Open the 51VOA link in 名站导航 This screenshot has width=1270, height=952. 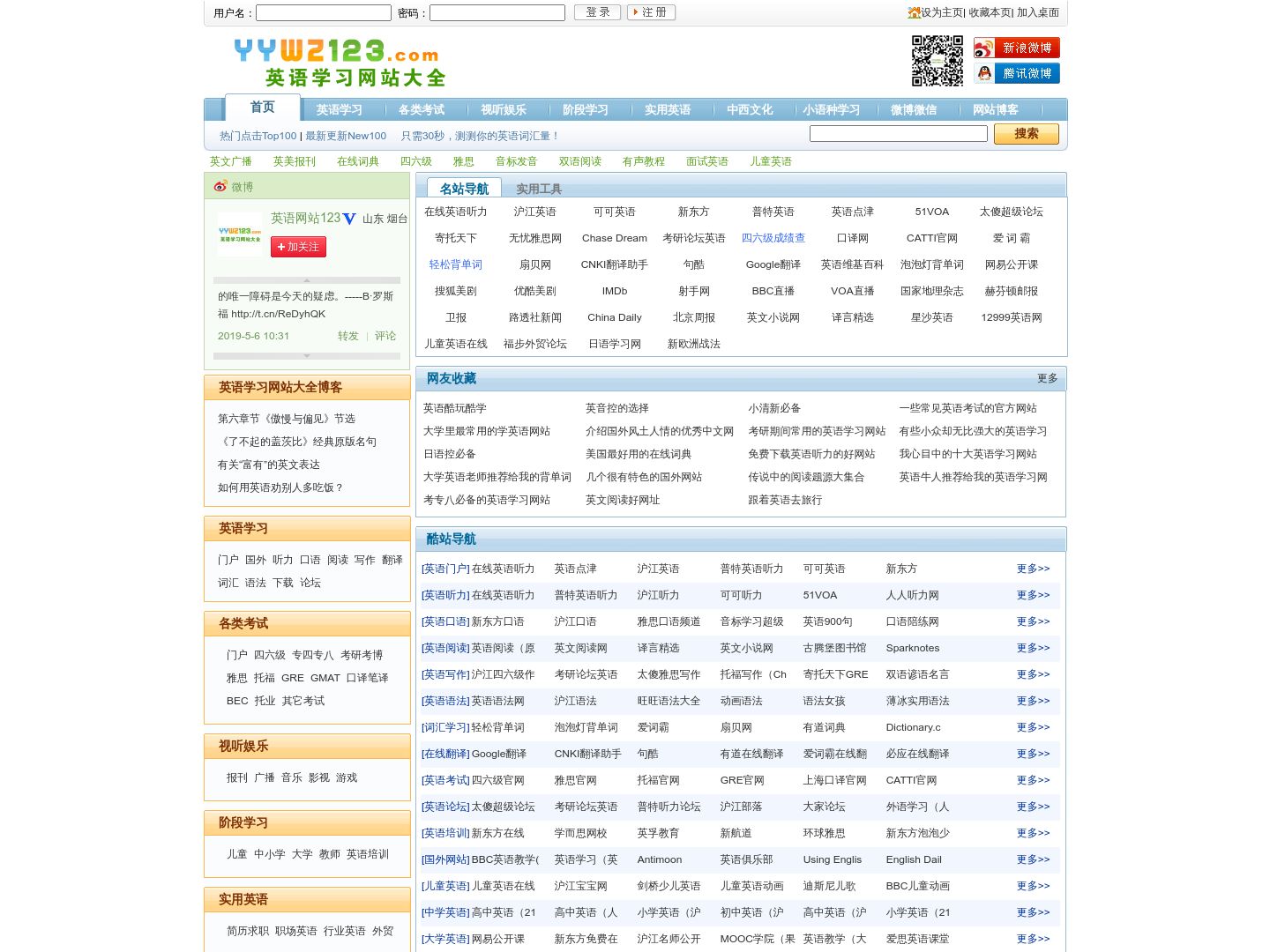[x=932, y=212]
